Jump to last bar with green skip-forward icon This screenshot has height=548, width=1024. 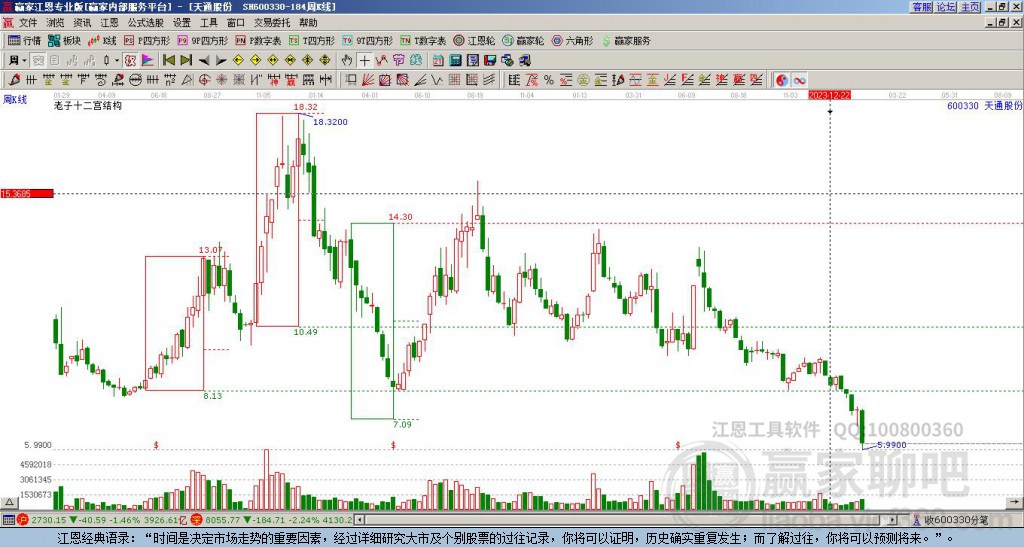point(186,61)
